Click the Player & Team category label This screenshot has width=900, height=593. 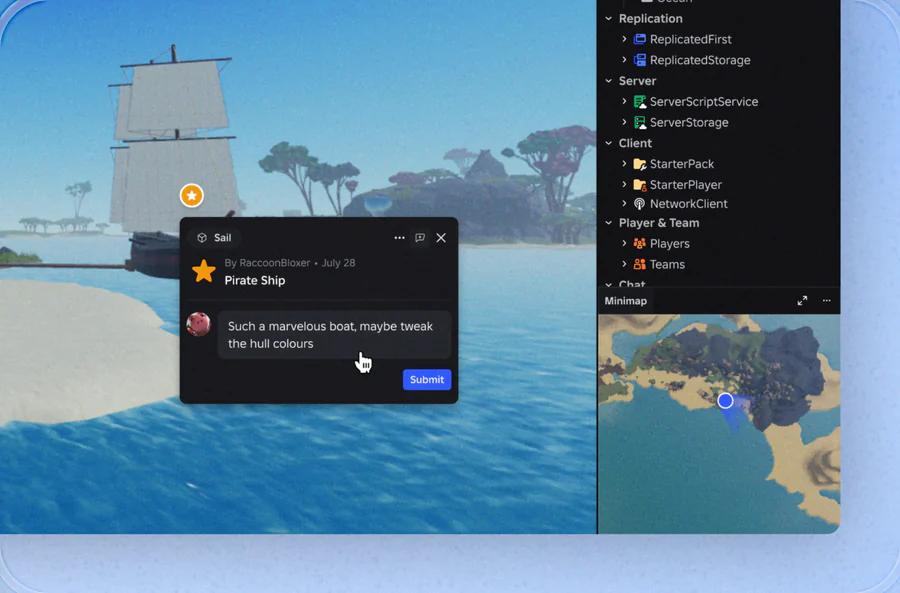click(x=659, y=223)
